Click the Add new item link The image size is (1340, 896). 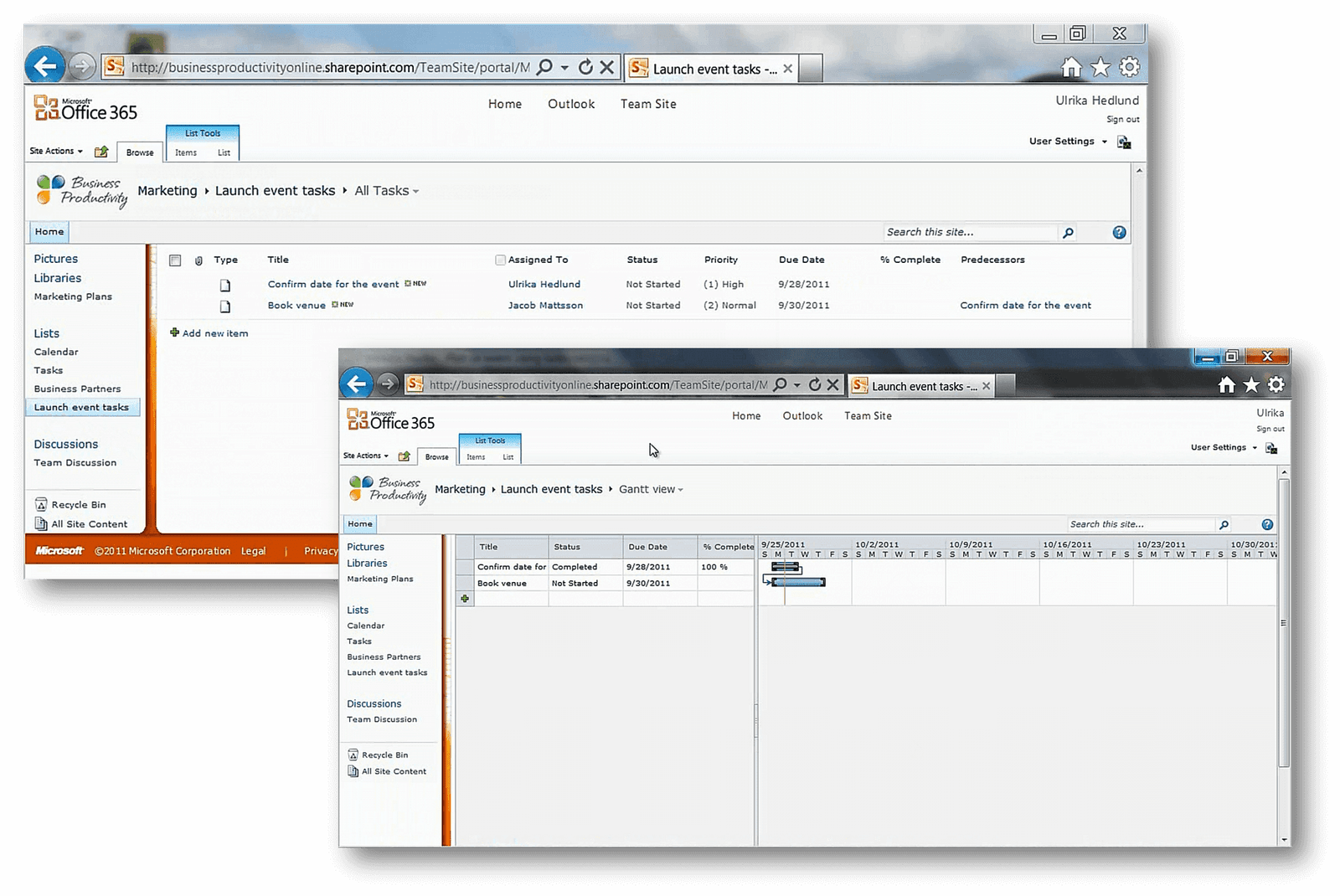click(x=214, y=333)
